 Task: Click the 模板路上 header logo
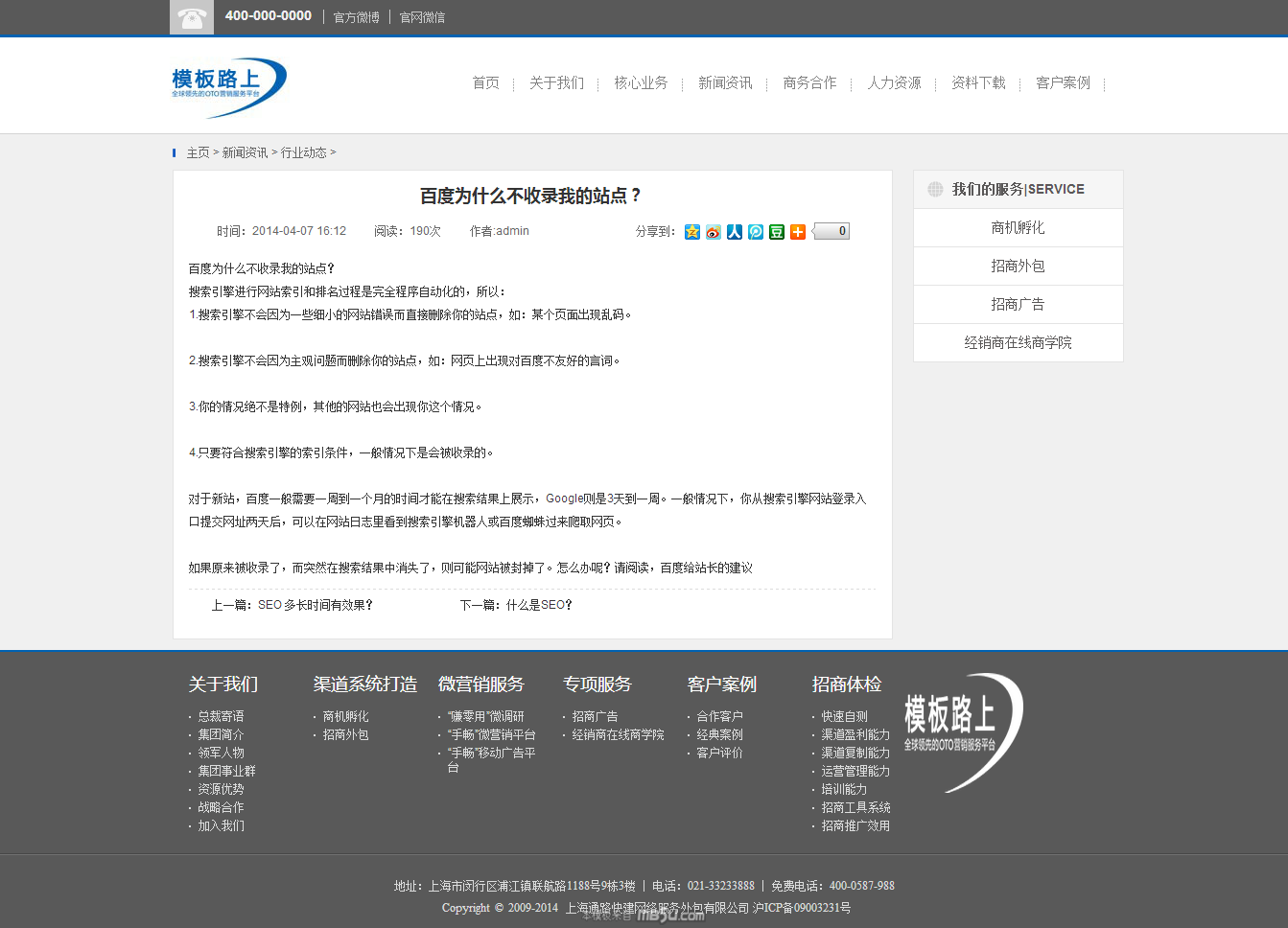[x=228, y=86]
